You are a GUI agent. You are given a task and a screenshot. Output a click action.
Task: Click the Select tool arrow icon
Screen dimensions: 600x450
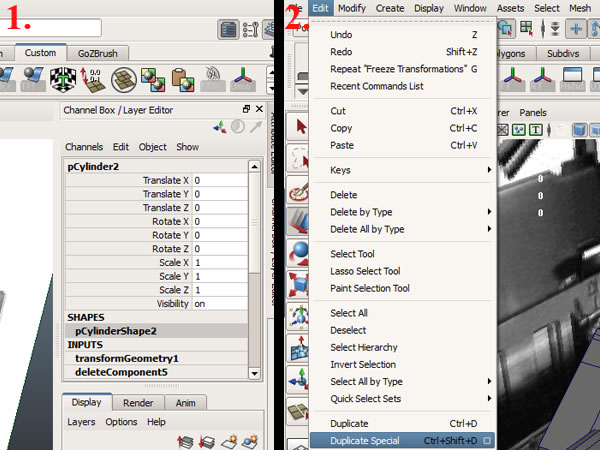click(x=298, y=126)
